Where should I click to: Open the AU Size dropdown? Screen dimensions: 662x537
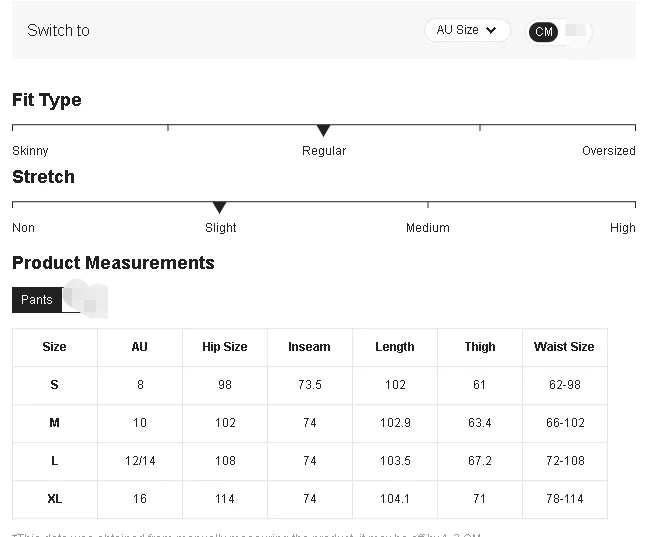click(466, 30)
